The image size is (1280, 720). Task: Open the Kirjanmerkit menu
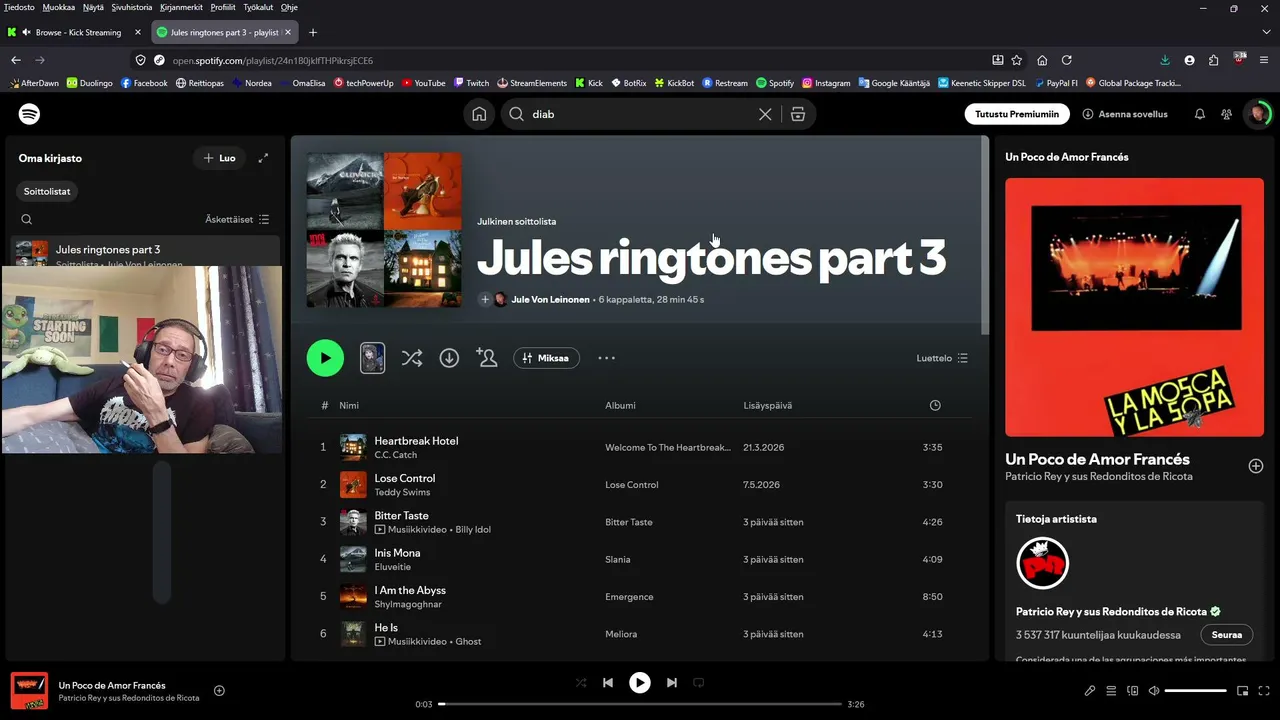tap(181, 7)
